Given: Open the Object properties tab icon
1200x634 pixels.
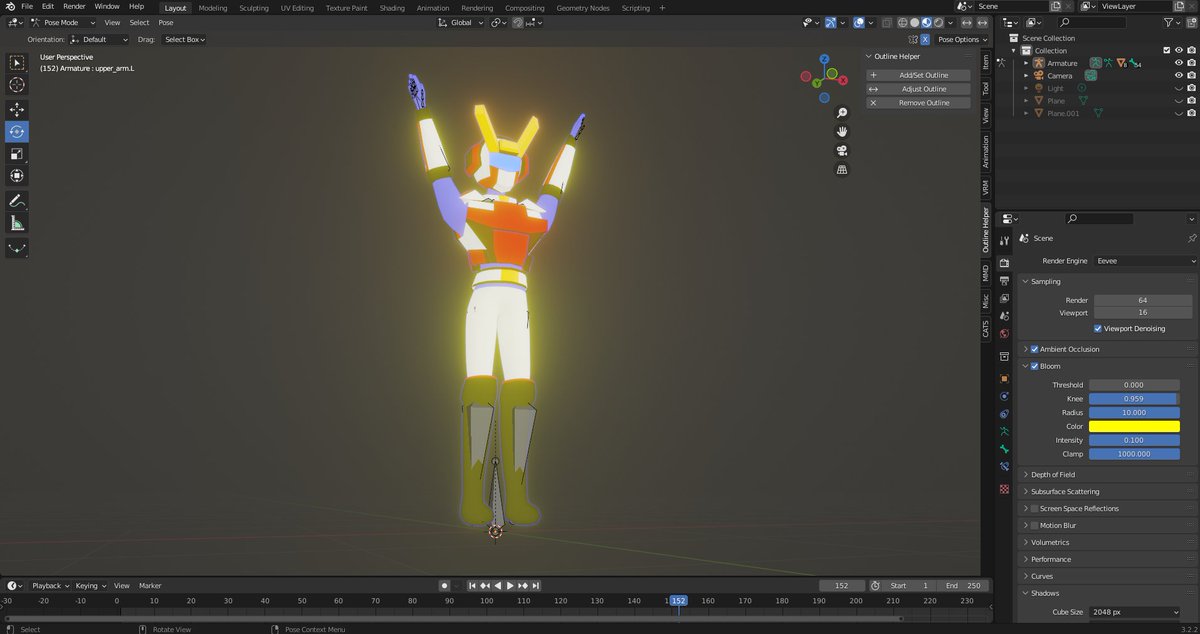Looking at the screenshot, I should (x=1004, y=379).
